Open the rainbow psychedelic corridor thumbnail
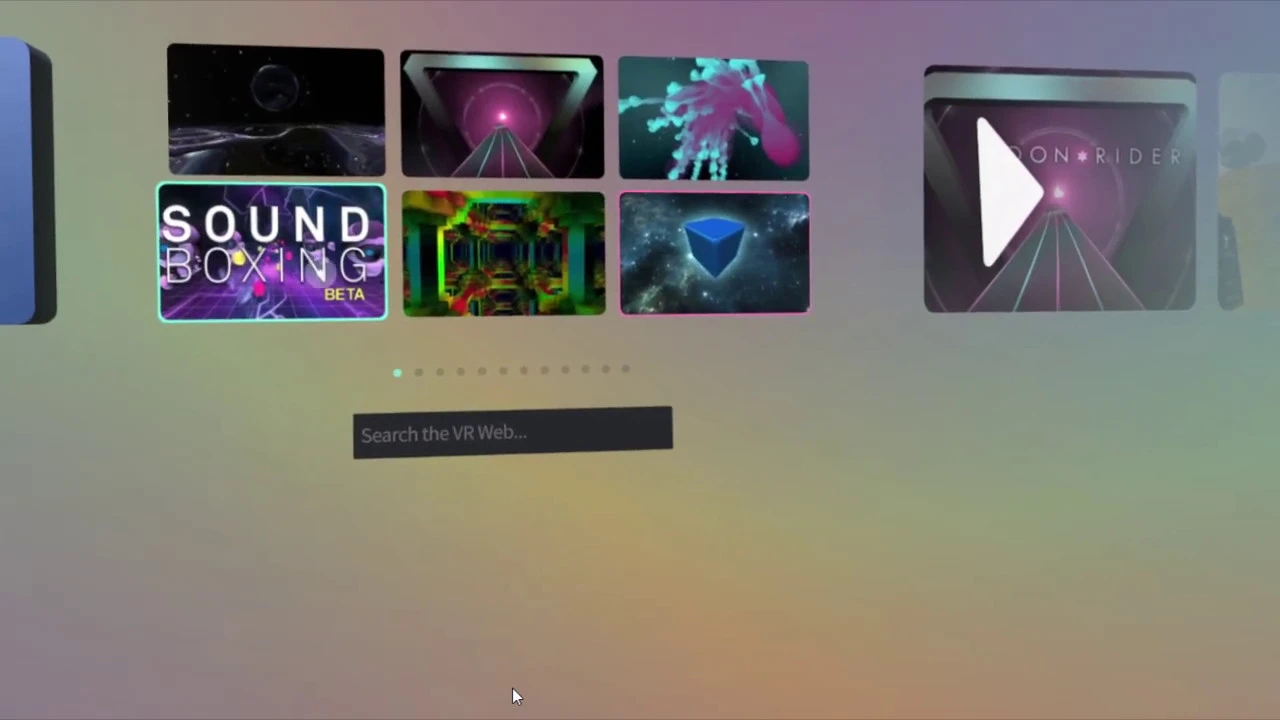The image size is (1280, 720). click(x=503, y=254)
